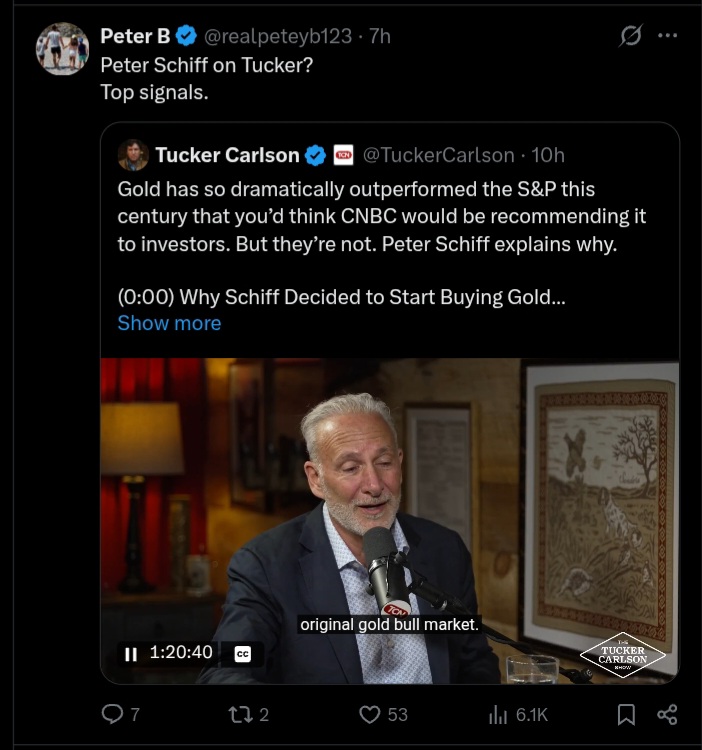Repost this tweet via retweet icon
This screenshot has width=702, height=750.
[x=241, y=714]
